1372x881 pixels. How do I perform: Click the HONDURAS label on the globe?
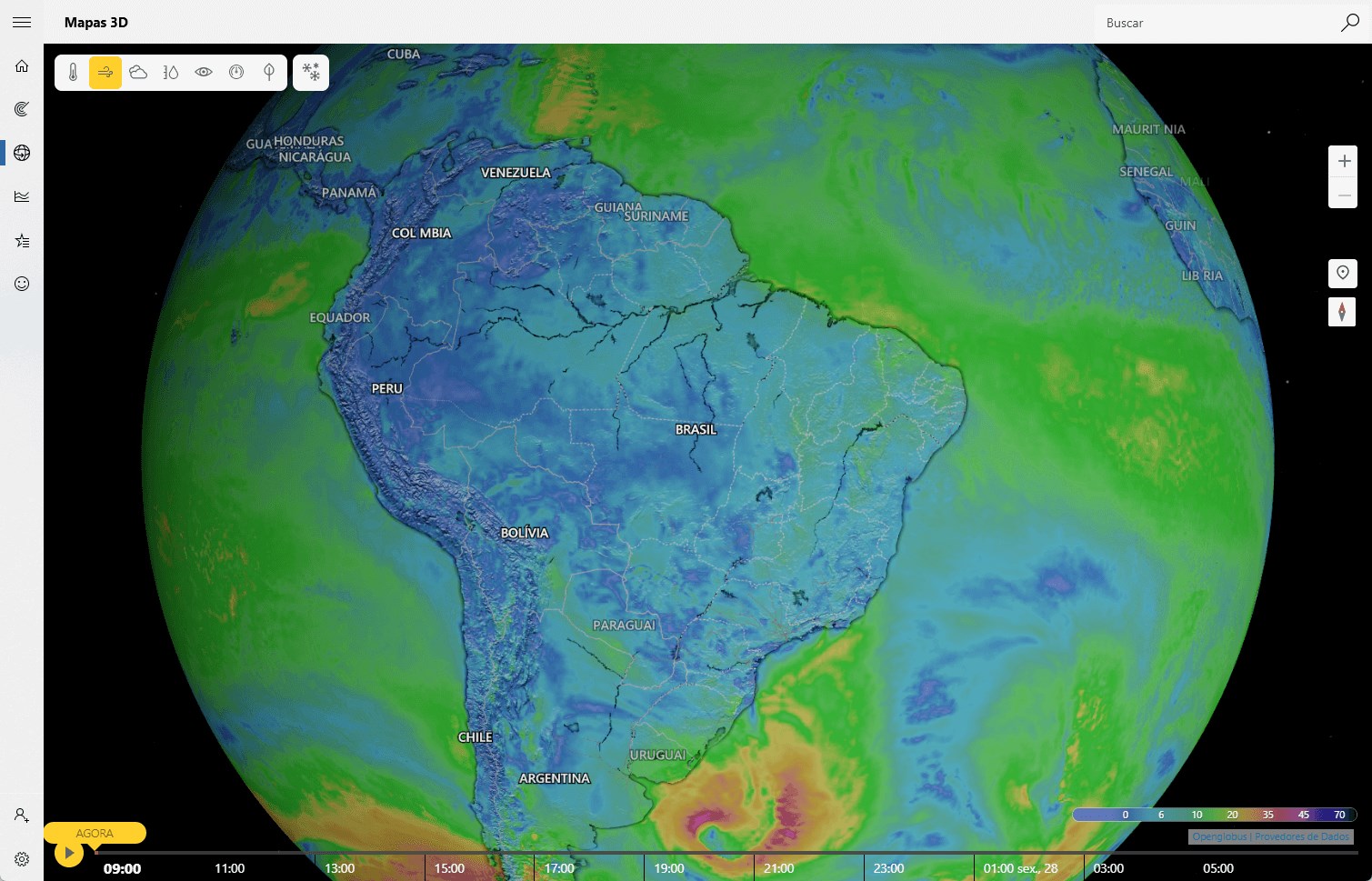pos(309,141)
